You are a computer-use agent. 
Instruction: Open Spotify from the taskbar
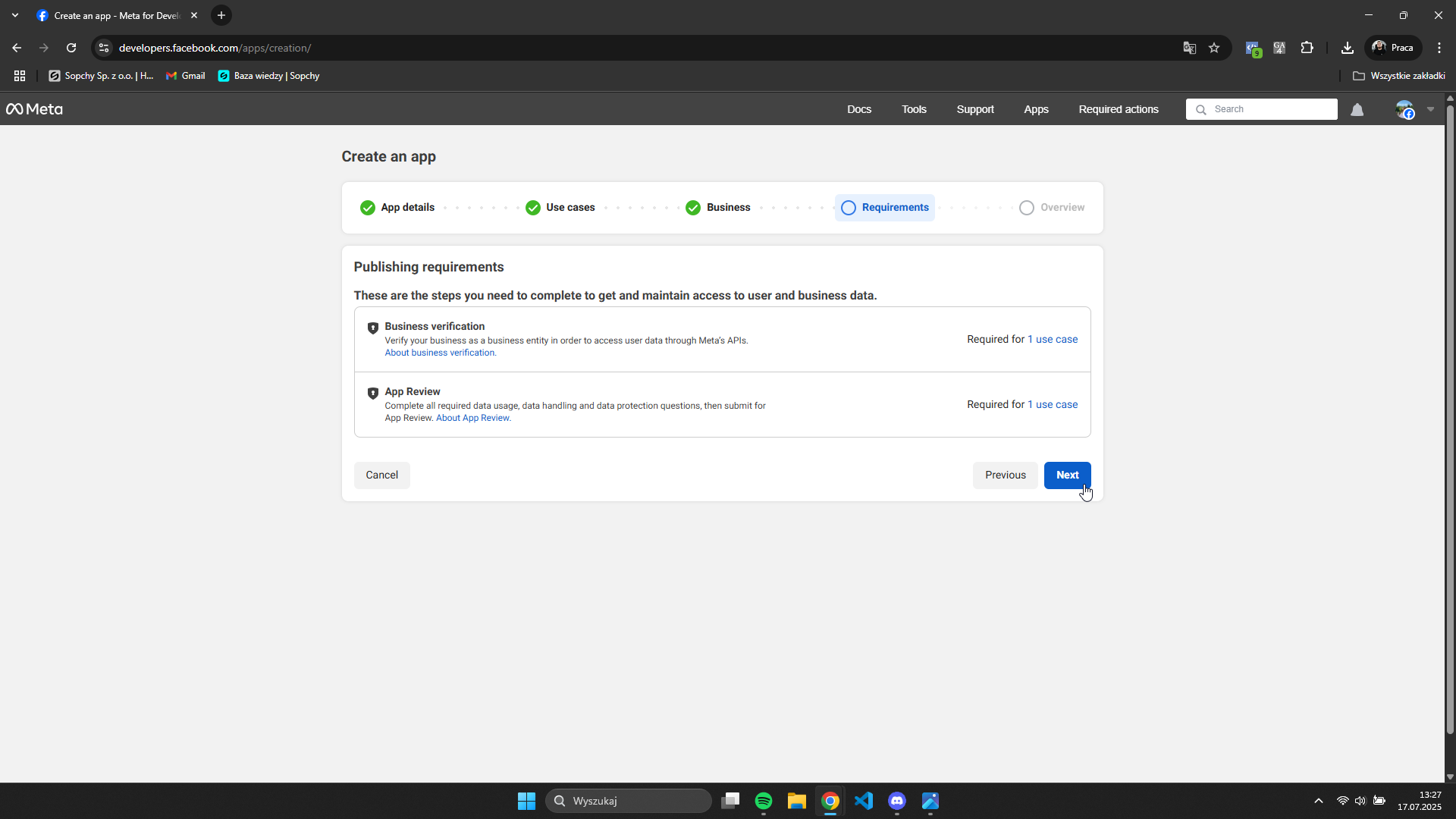pyautogui.click(x=763, y=801)
